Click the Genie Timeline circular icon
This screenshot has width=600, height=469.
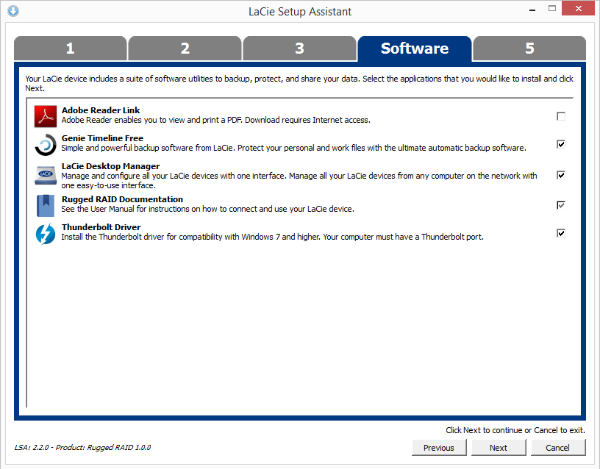pyautogui.click(x=46, y=145)
